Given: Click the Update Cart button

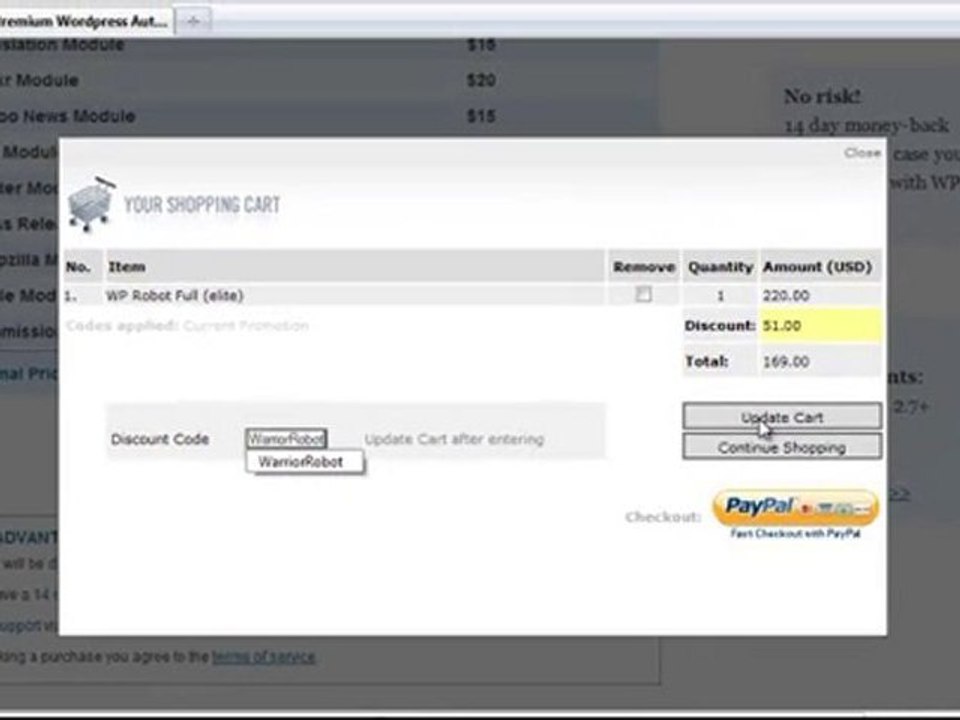Looking at the screenshot, I should pos(782,417).
